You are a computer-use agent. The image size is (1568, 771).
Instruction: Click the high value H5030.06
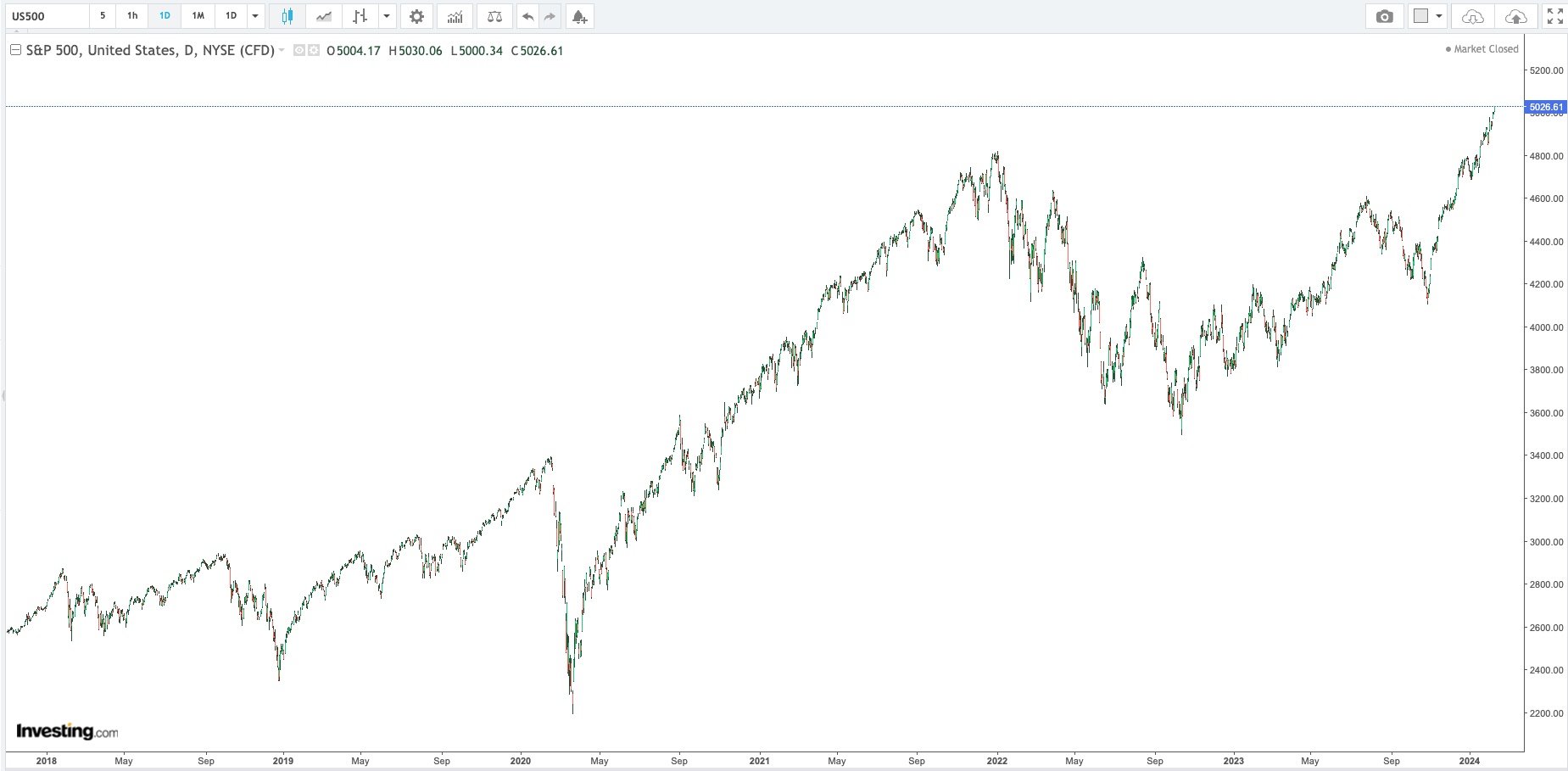tap(416, 51)
